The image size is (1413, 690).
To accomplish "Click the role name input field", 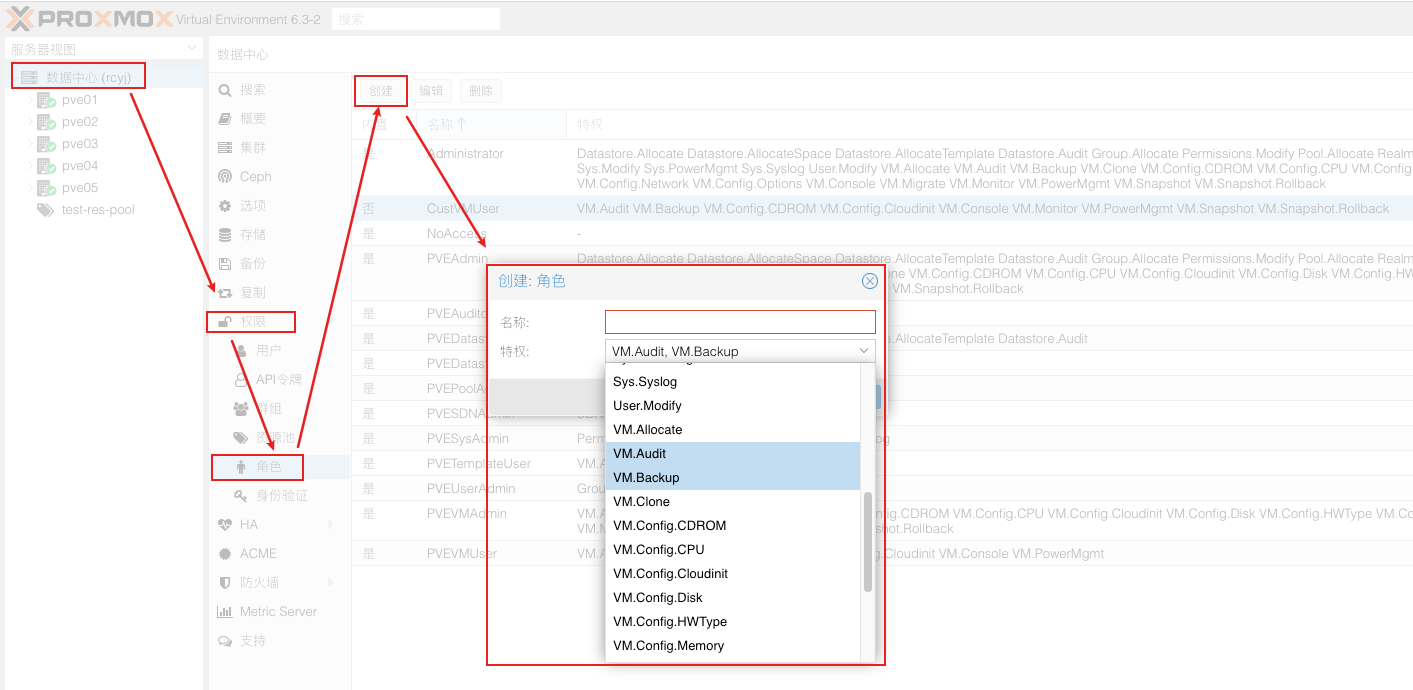I will (x=740, y=322).
